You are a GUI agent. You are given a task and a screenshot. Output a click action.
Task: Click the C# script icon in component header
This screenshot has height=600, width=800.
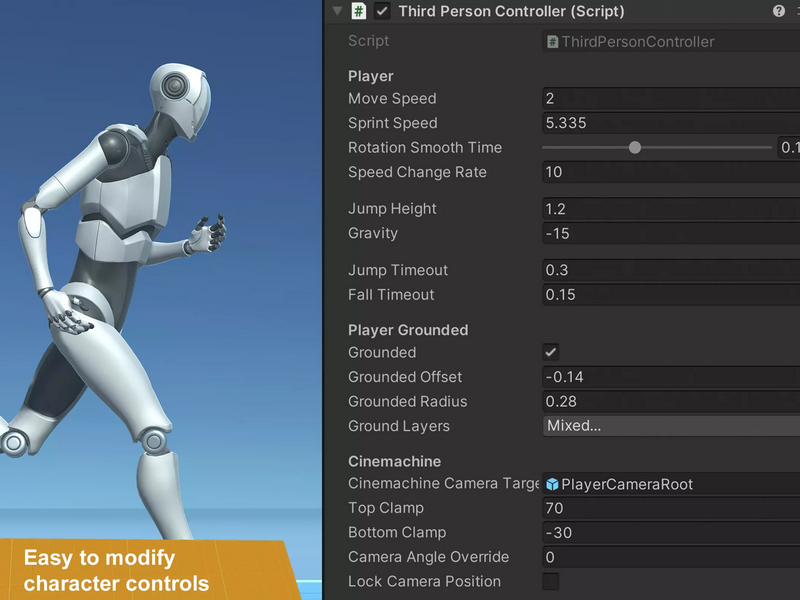pyautogui.click(x=359, y=11)
